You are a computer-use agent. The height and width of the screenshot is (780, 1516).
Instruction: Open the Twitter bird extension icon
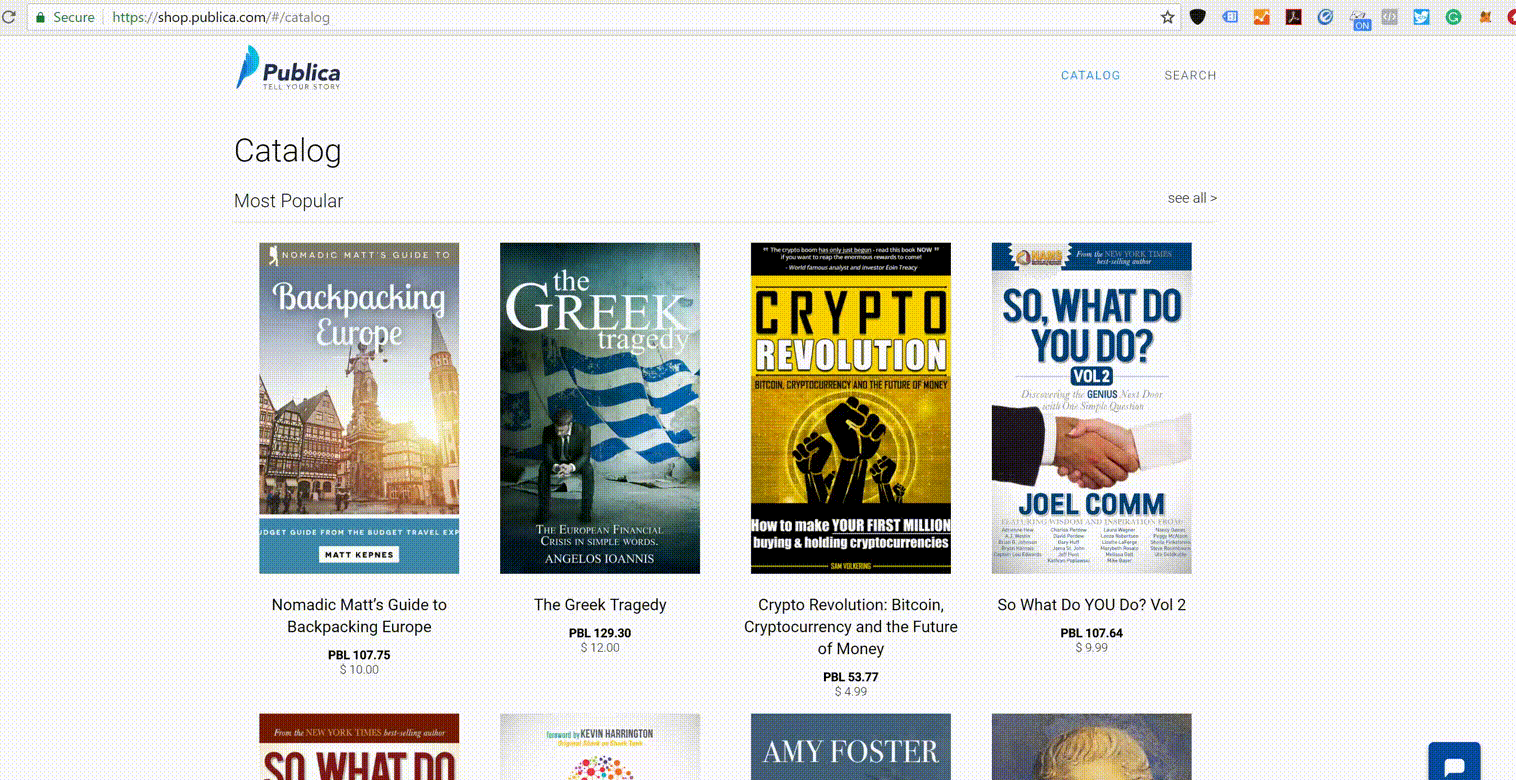coord(1421,17)
